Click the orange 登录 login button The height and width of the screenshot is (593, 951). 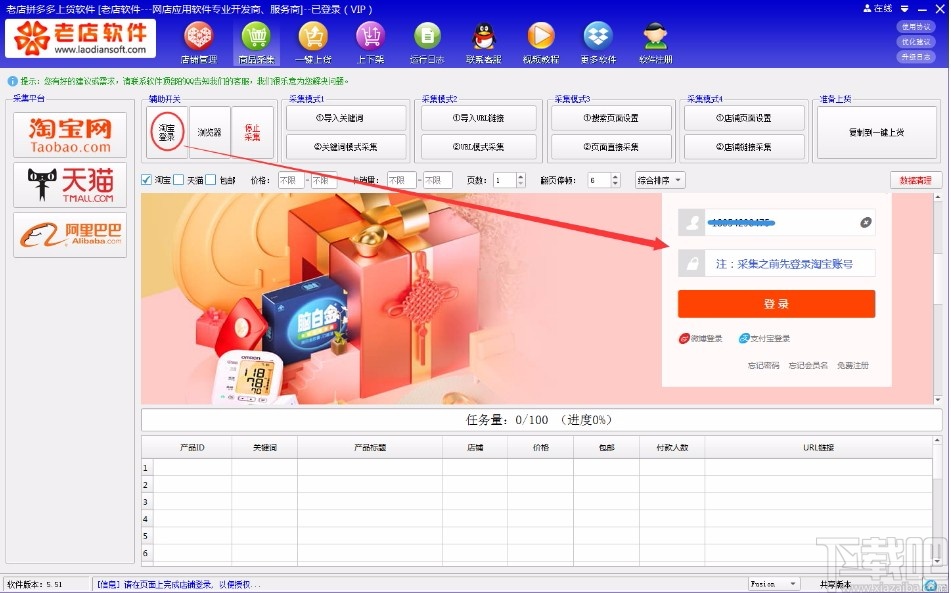[x=777, y=303]
